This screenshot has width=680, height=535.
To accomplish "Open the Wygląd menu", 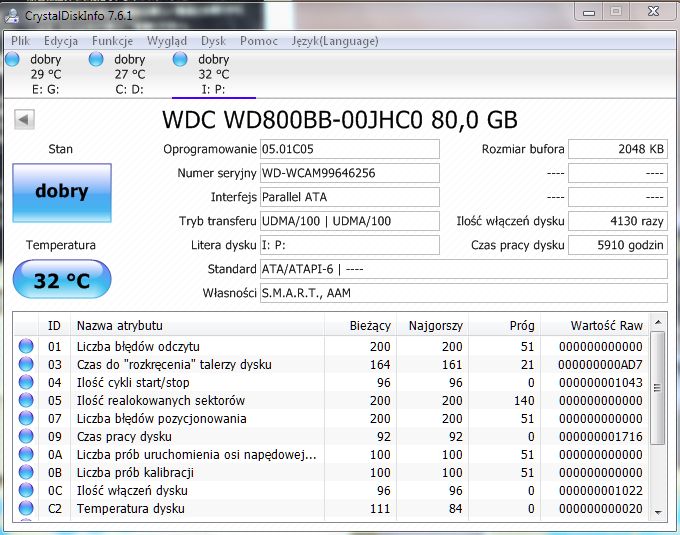I will click(x=167, y=41).
